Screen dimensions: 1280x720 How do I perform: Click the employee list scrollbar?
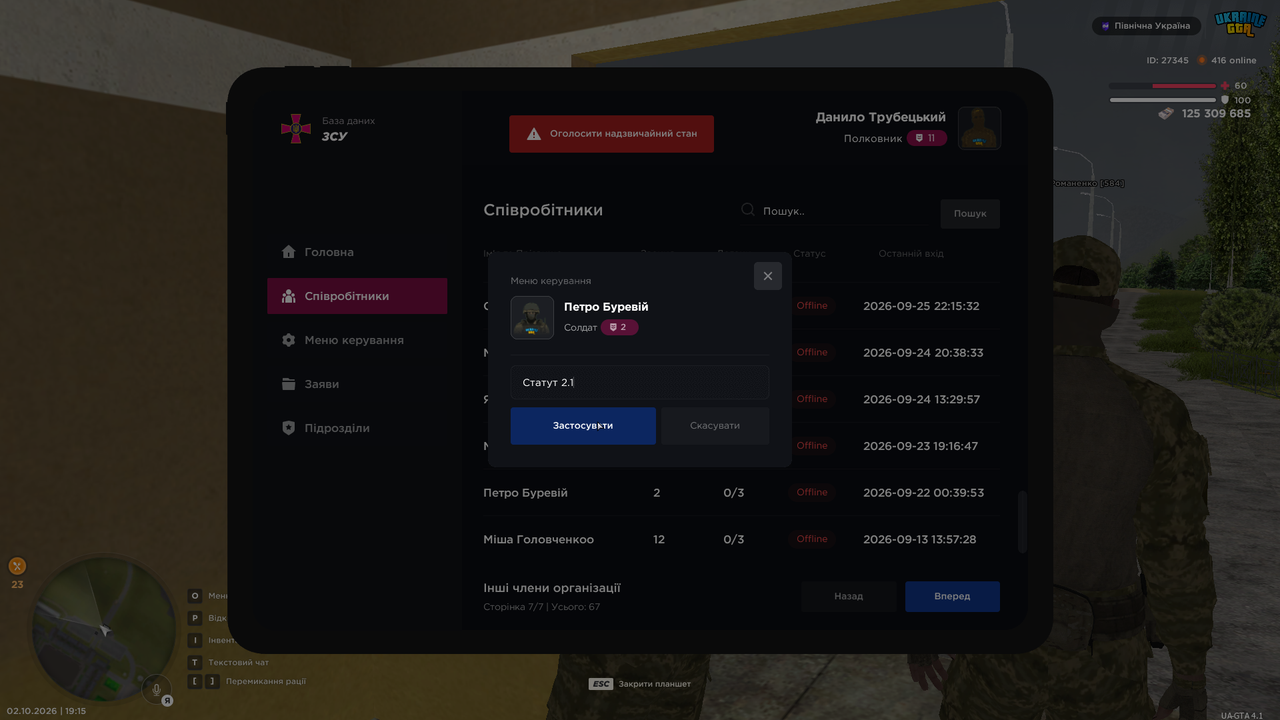tap(1022, 522)
